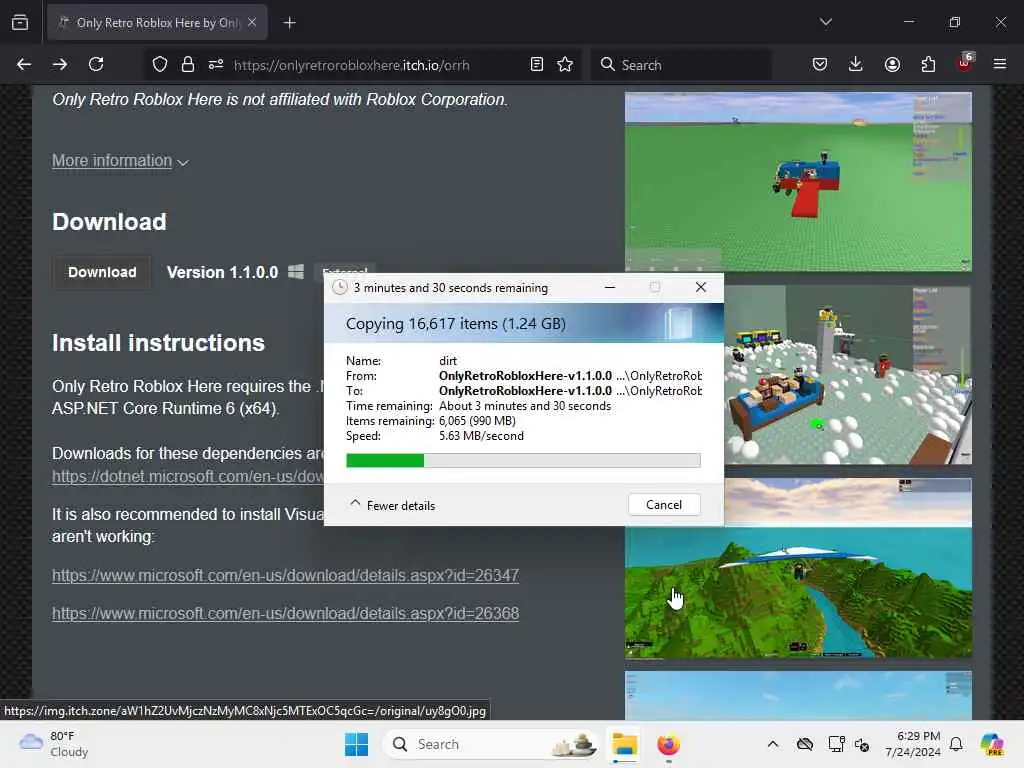
Task: Open the Microsoft download link id=26347
Action: tap(285, 575)
